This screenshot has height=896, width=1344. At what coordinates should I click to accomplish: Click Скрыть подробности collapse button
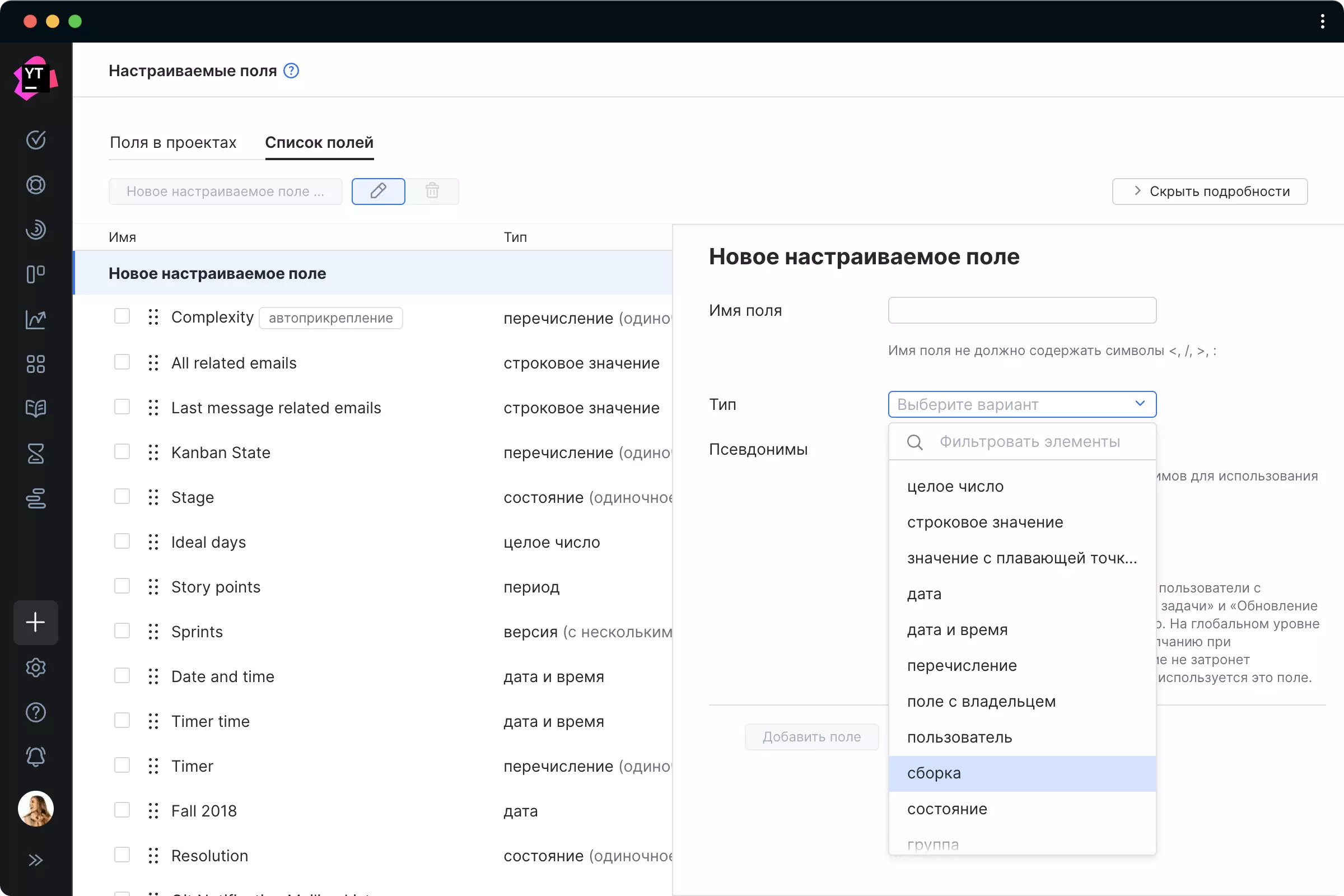coord(1209,191)
